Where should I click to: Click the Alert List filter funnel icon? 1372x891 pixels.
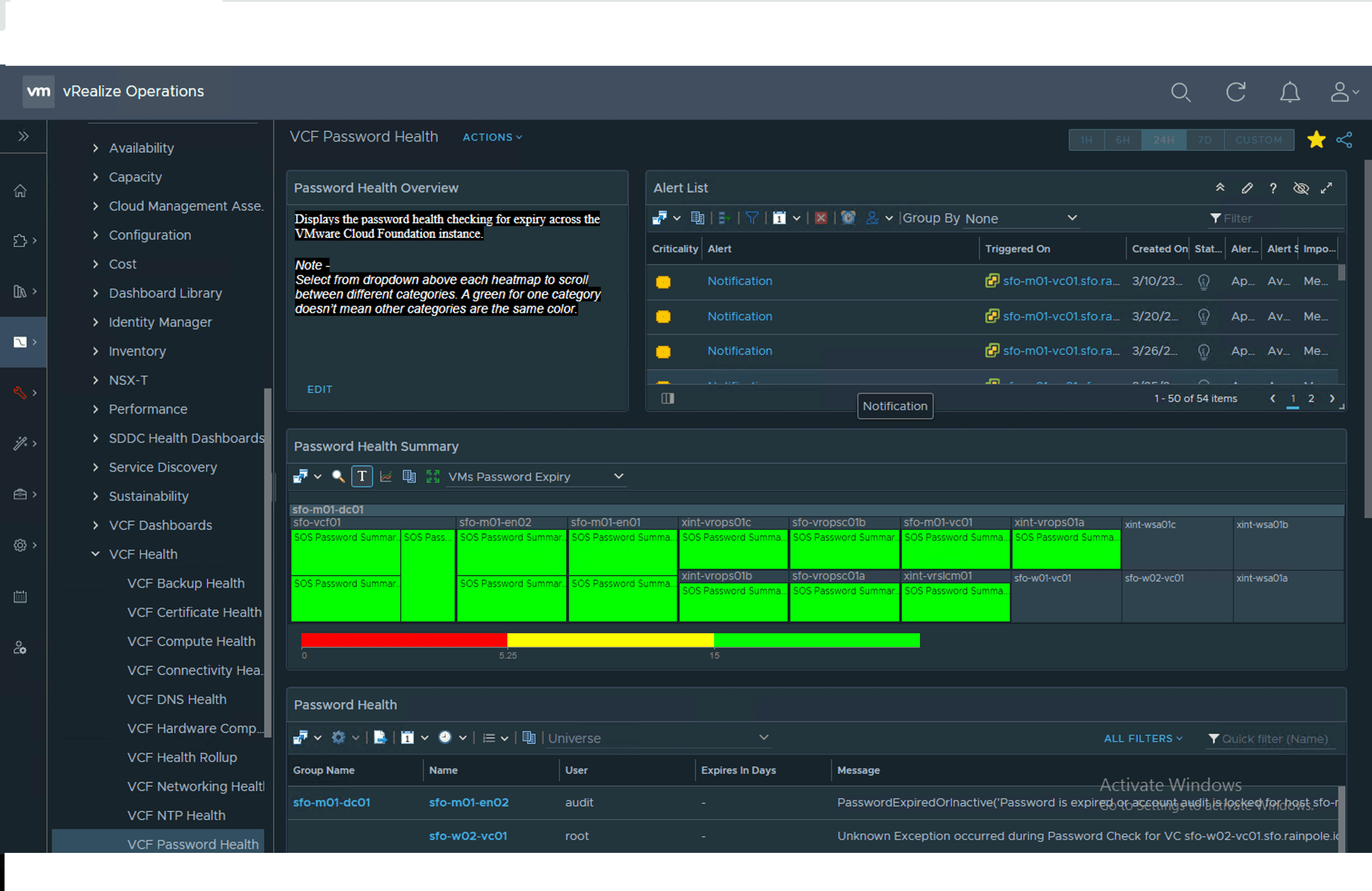pos(752,218)
